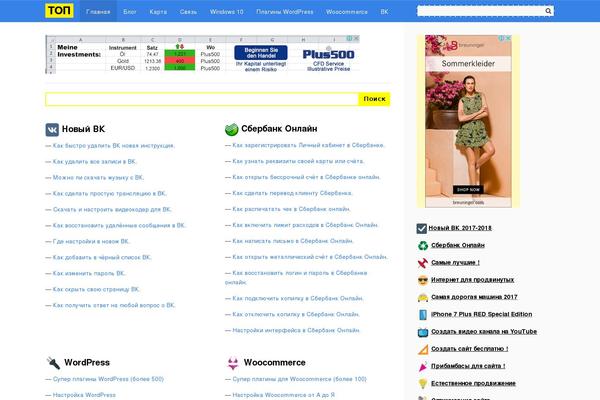Click the party popper icon beside Прибамбасы
The image size is (600, 400).
[422, 367]
